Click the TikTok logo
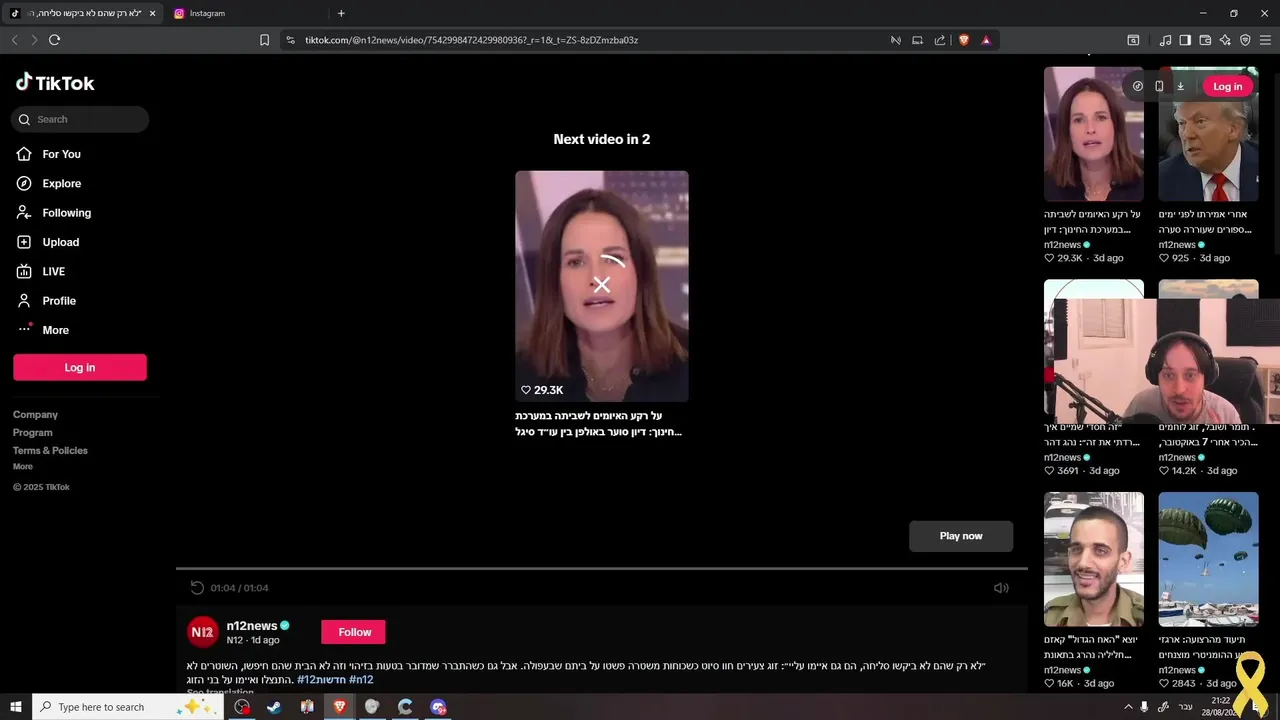The height and width of the screenshot is (720, 1280). [55, 83]
